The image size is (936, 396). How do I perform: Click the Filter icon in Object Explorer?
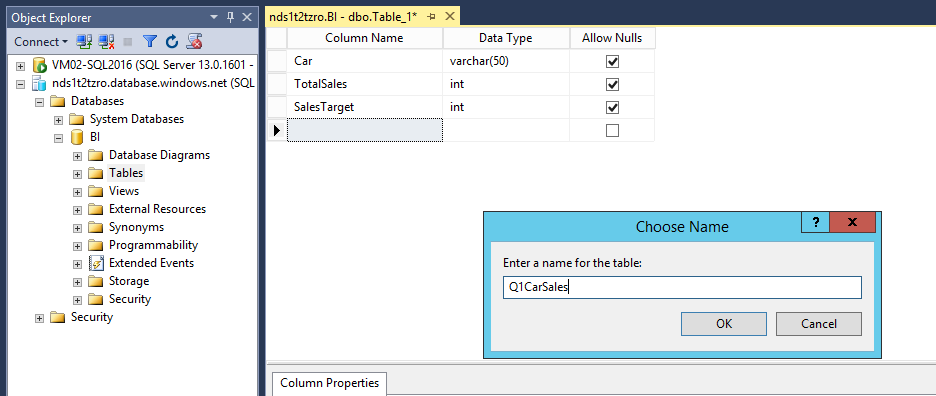pos(150,41)
